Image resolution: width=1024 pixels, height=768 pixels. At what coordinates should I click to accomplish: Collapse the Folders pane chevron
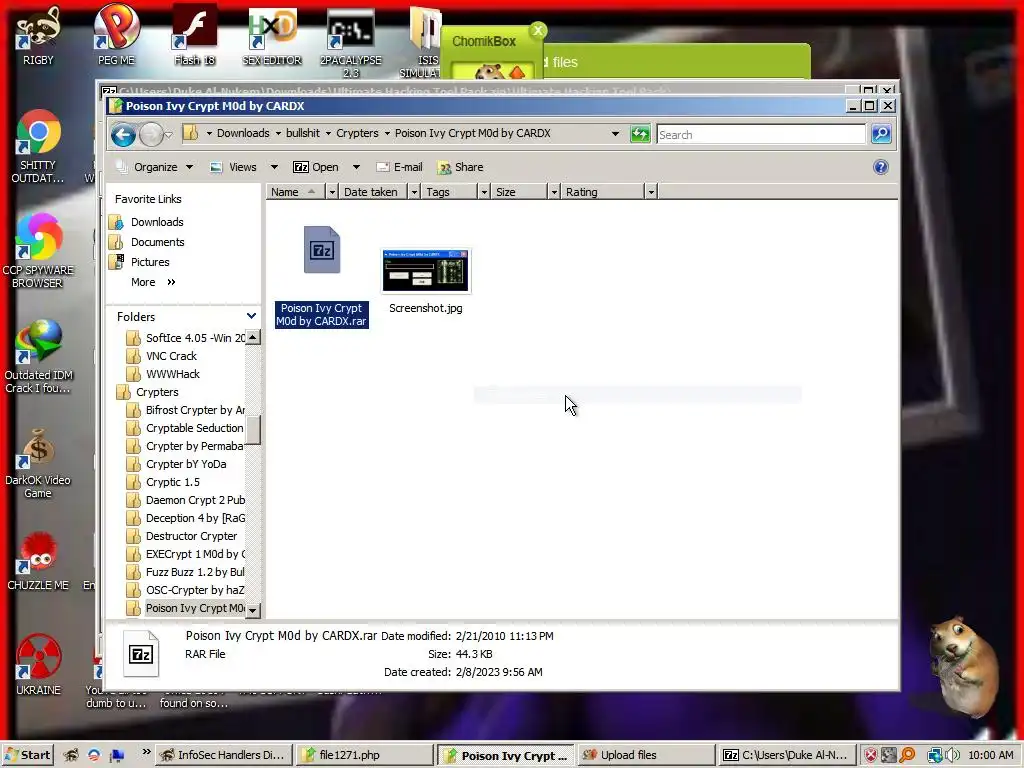click(251, 316)
